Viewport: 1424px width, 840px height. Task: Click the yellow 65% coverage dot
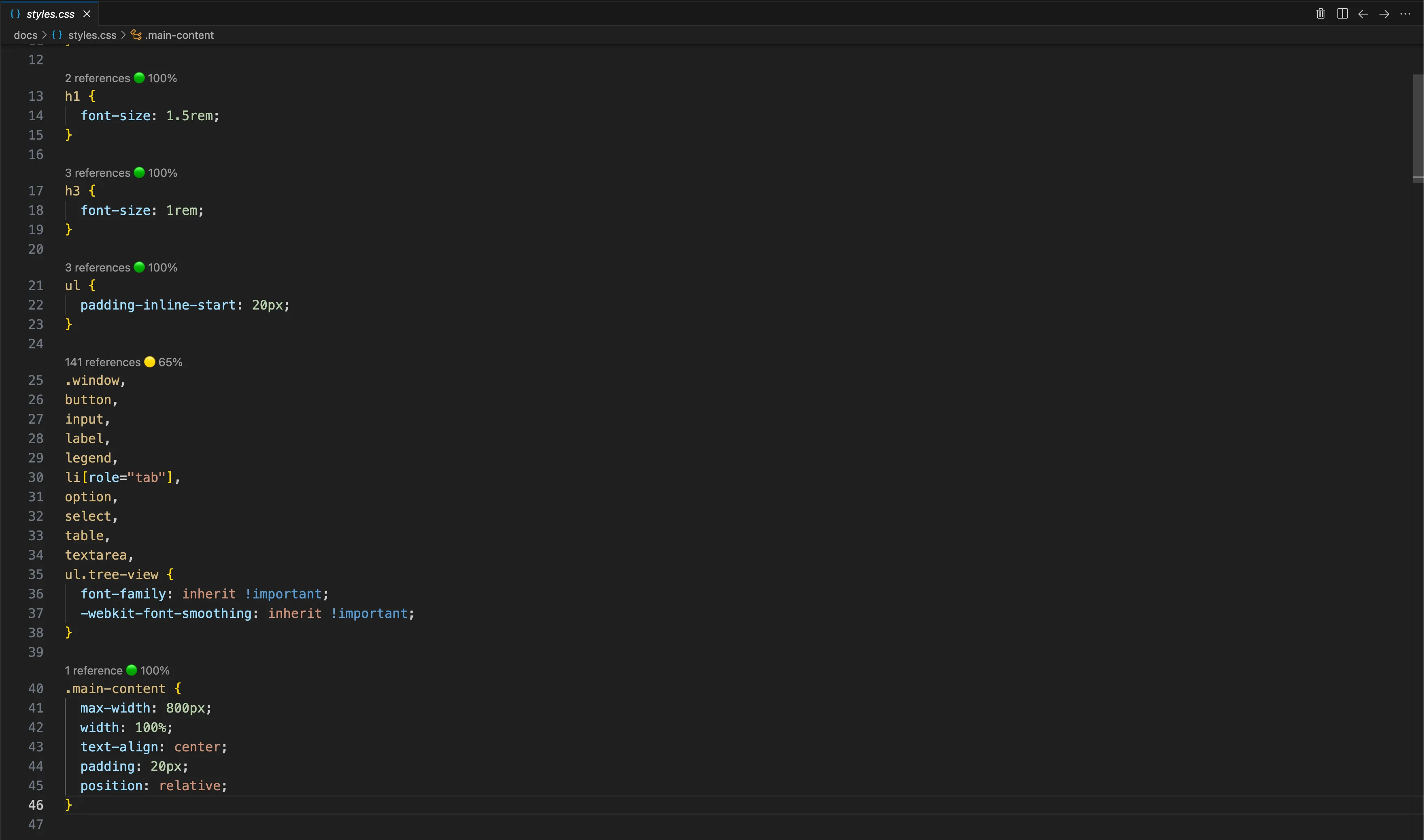coord(149,362)
